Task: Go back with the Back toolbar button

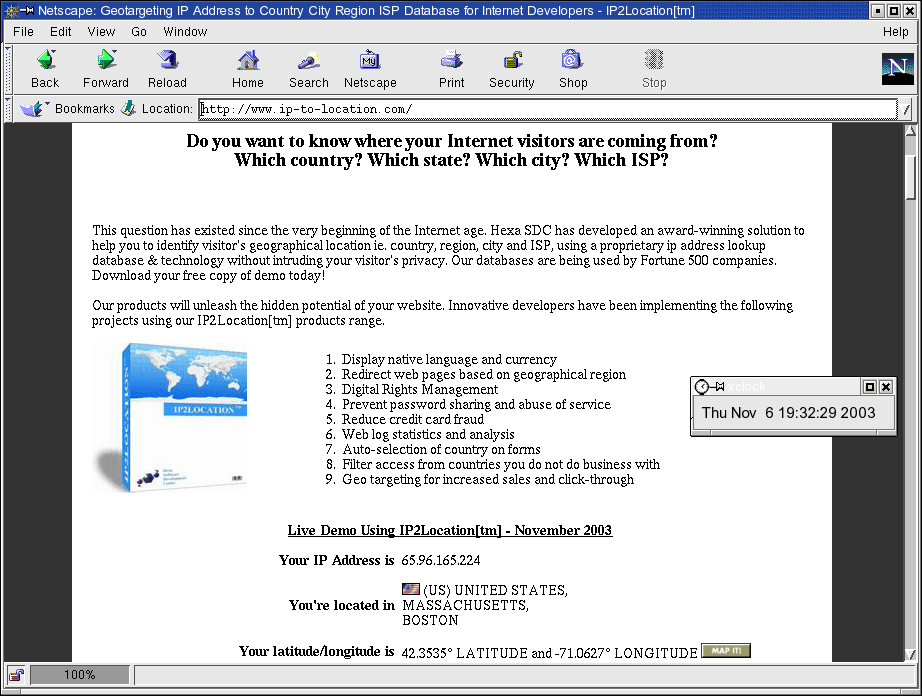Action: [45, 69]
